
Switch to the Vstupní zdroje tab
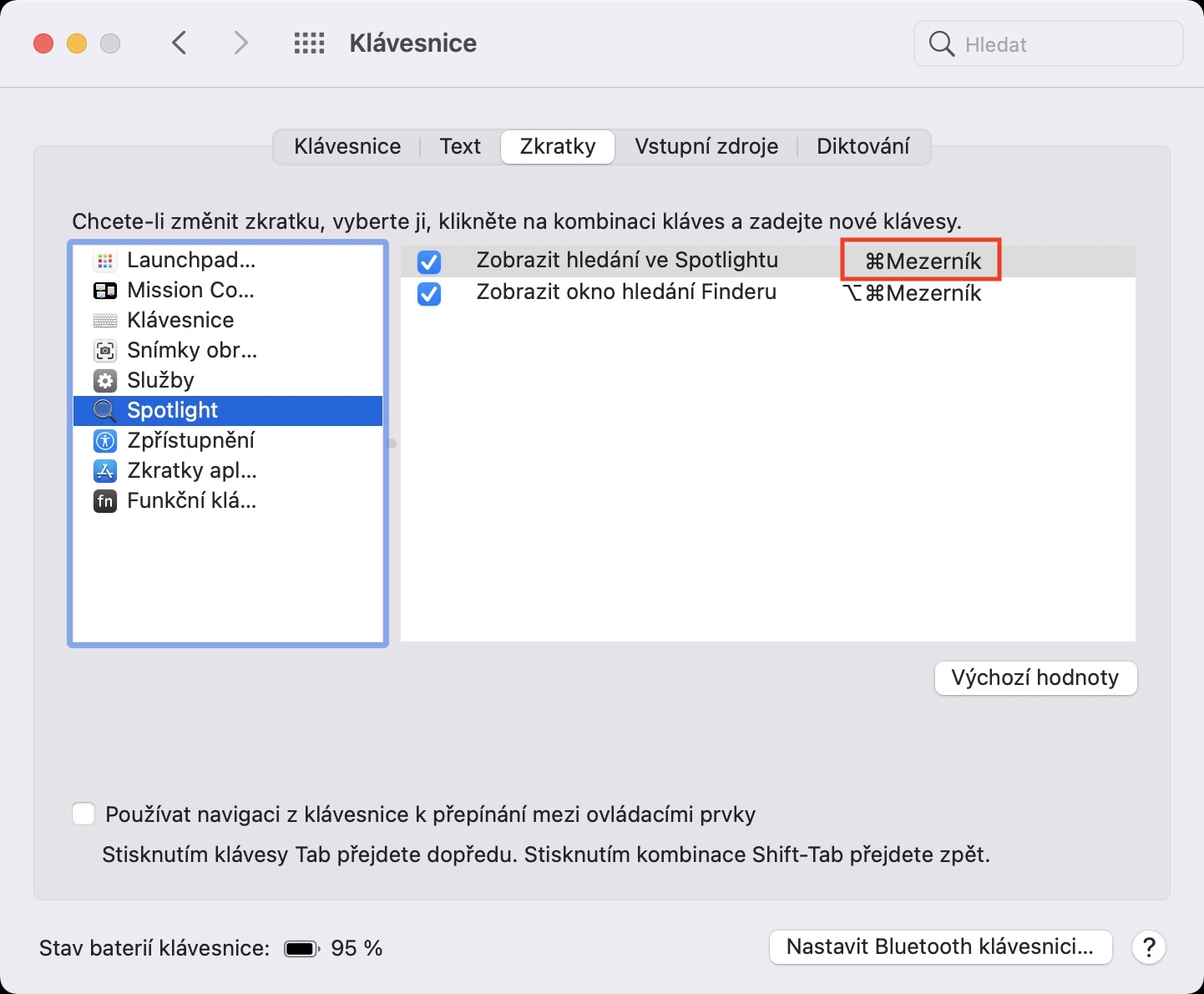pos(706,147)
